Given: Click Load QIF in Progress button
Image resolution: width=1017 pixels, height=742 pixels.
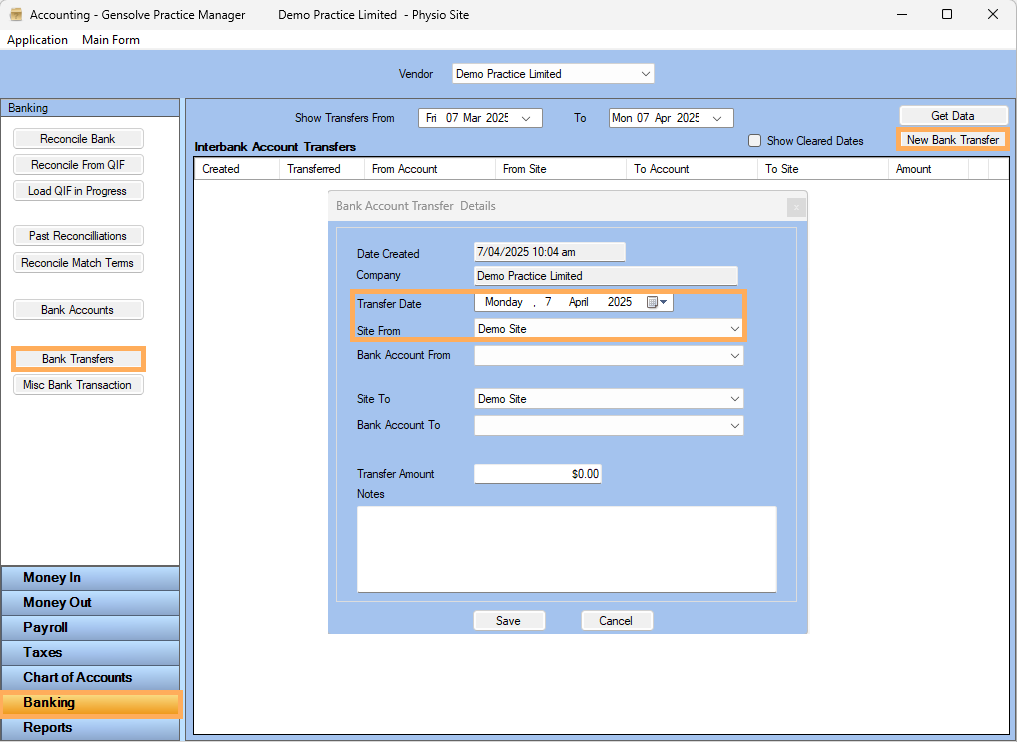Looking at the screenshot, I should click(x=78, y=191).
